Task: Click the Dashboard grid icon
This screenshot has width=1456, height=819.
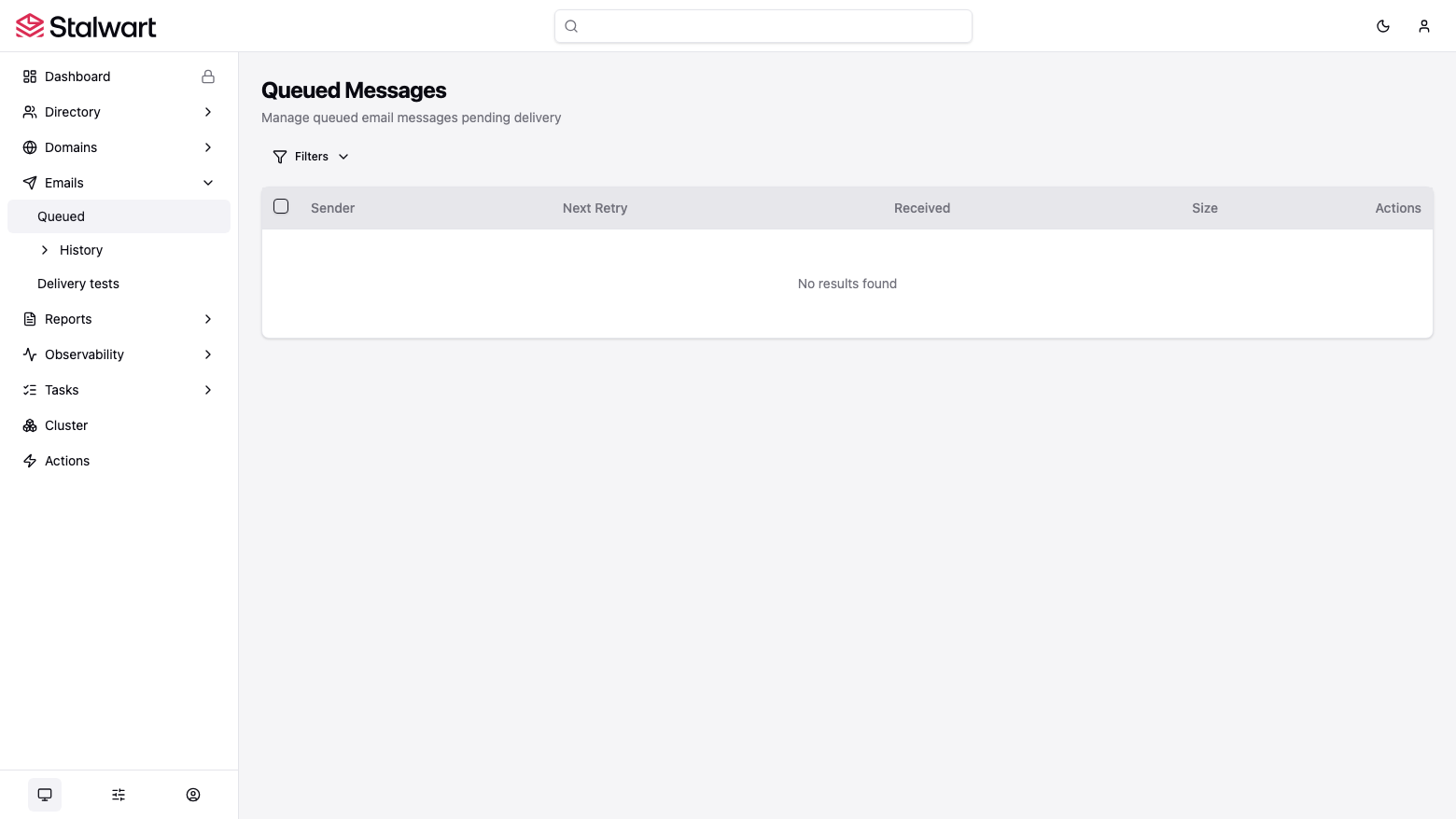Action: tap(30, 76)
